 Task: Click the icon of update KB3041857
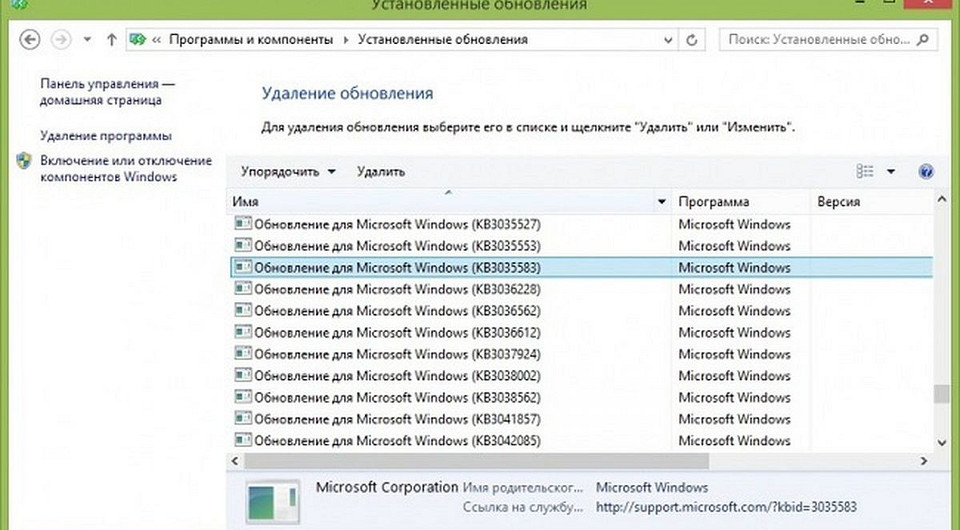[x=243, y=418]
